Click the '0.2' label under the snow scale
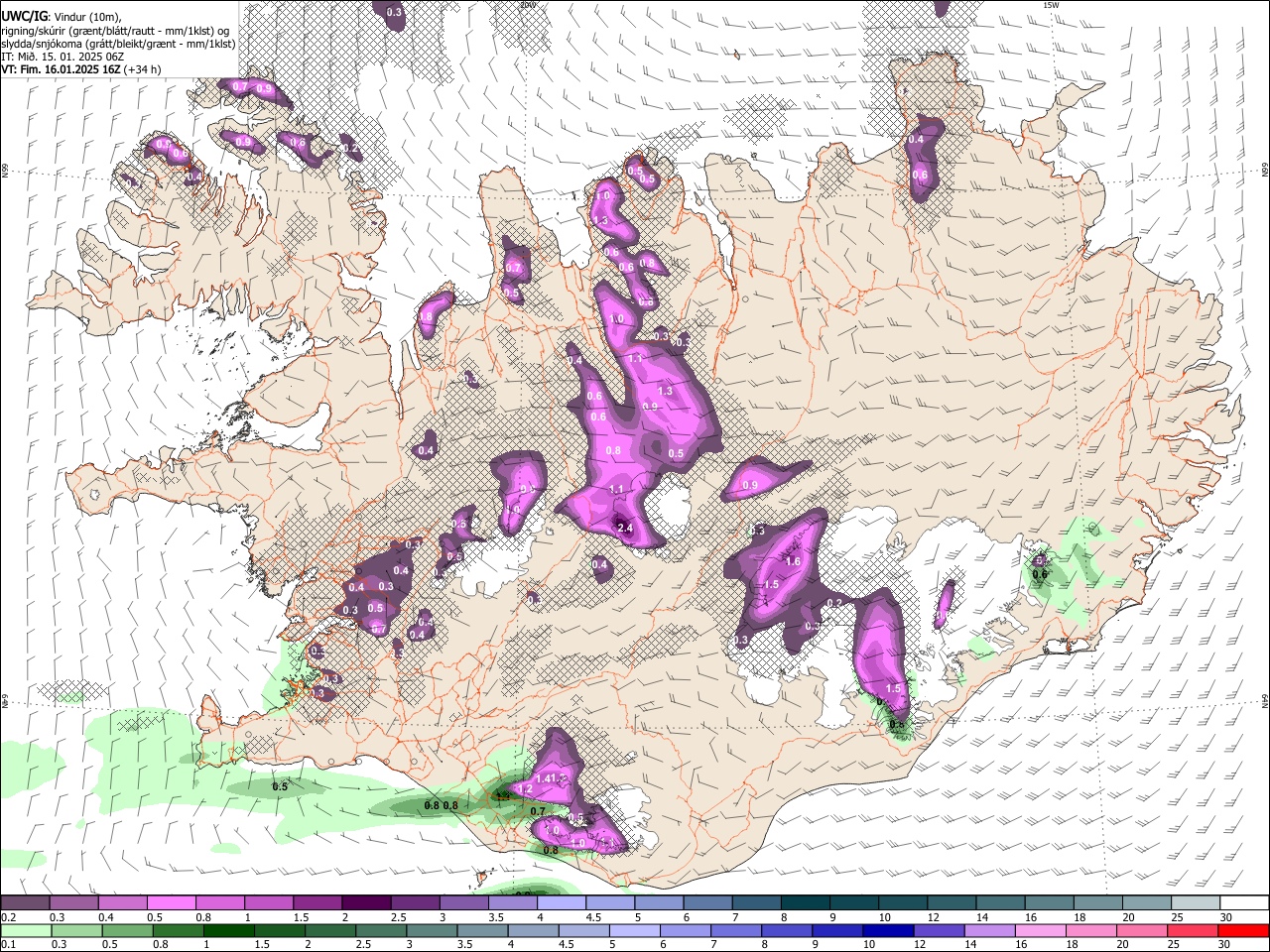This screenshot has height=952, width=1270. click(9, 917)
